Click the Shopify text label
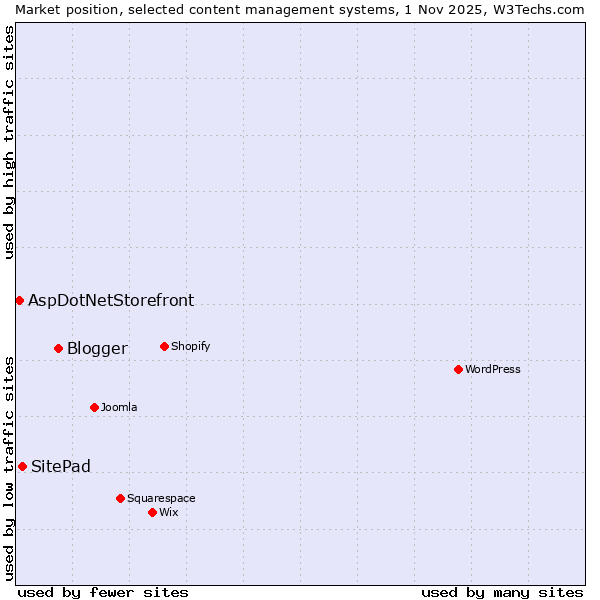Screen dimensions: 600x600 [x=190, y=346]
